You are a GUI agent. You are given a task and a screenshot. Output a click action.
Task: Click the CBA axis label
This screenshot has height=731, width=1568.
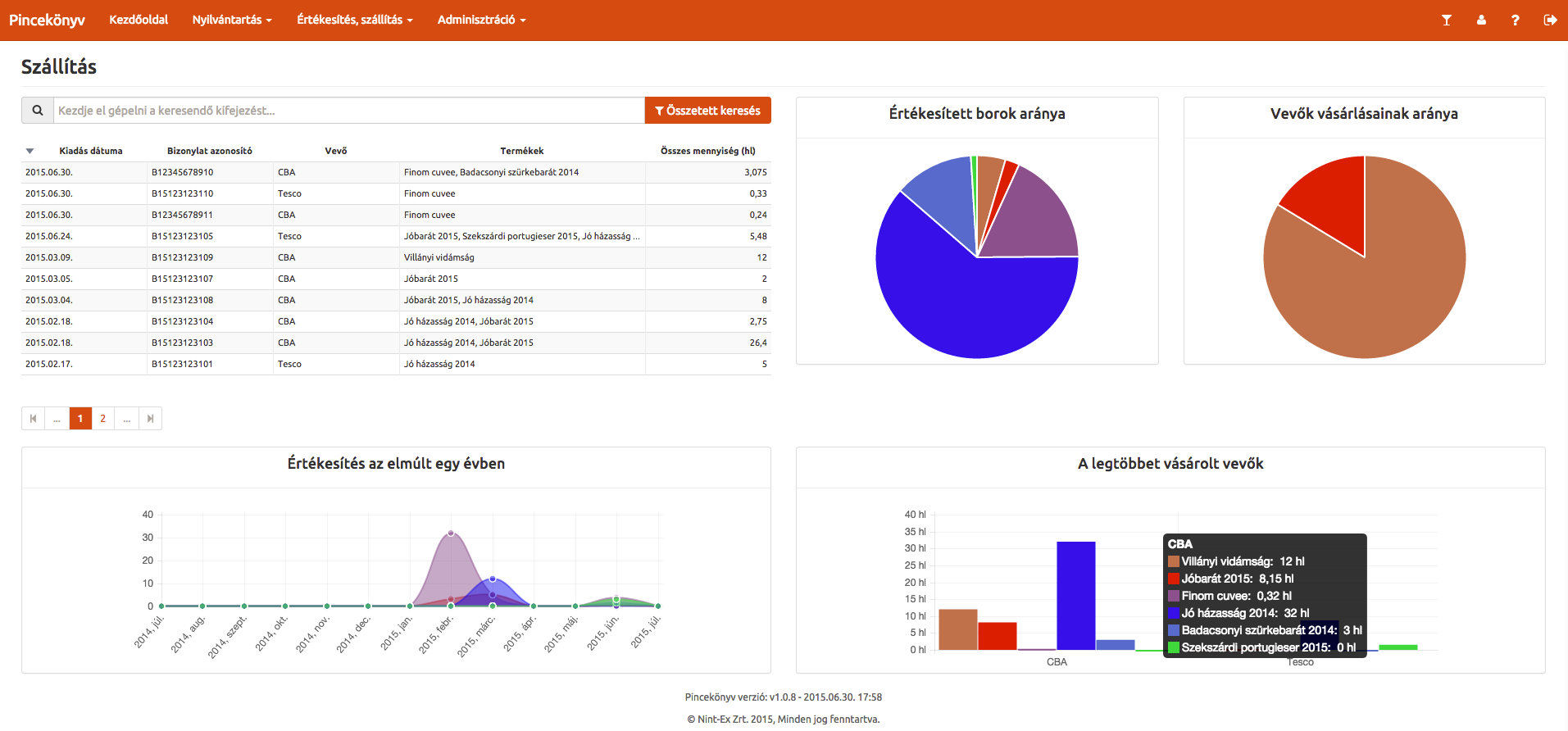click(1057, 662)
